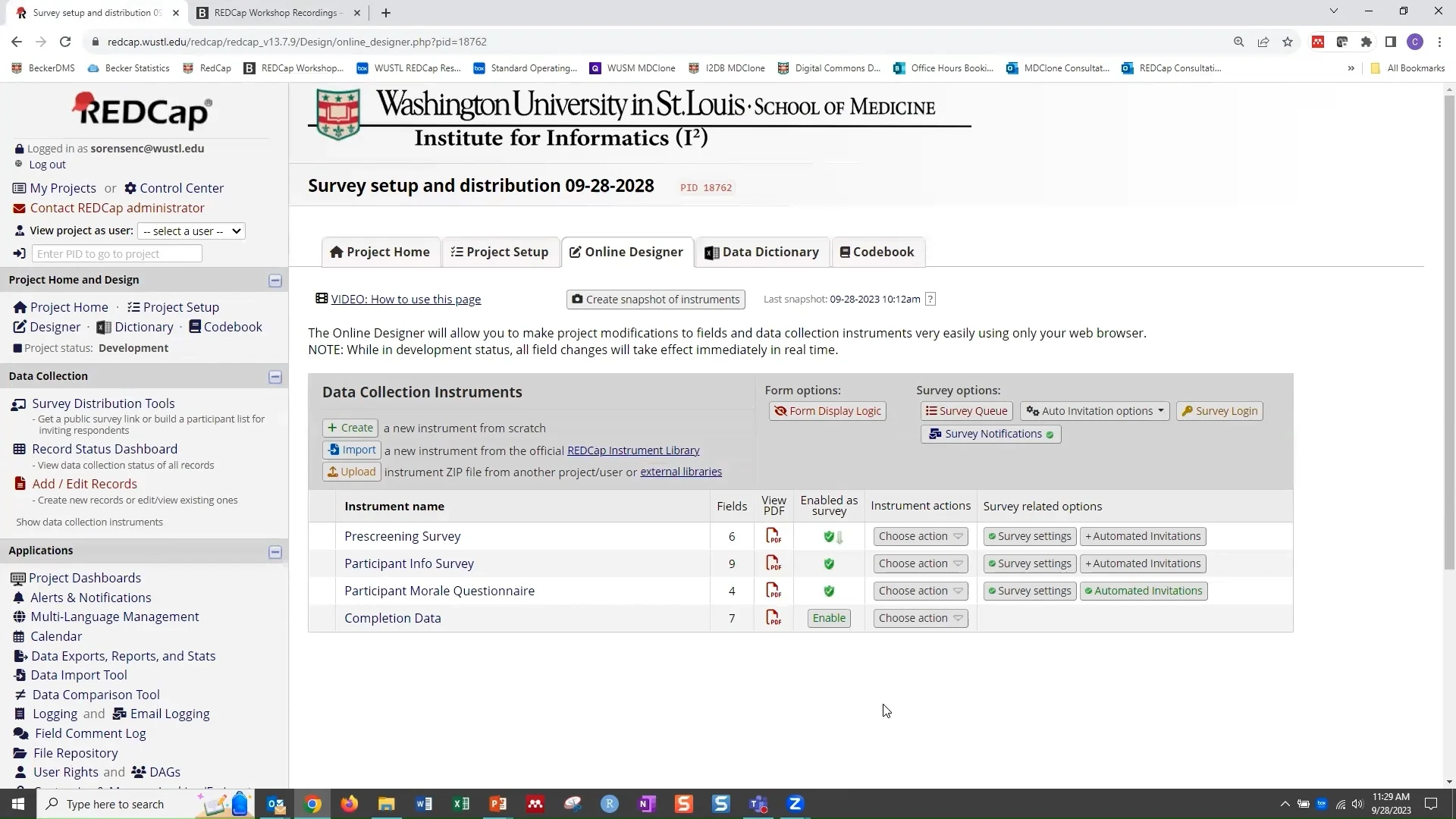Add Automated Invitations for Participant Info Survey
Screen dimensions: 1456x819
click(x=1143, y=563)
